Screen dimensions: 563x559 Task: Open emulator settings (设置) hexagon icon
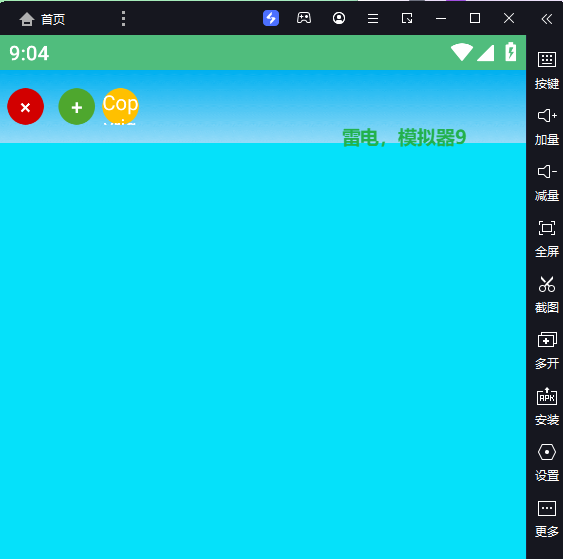546,452
